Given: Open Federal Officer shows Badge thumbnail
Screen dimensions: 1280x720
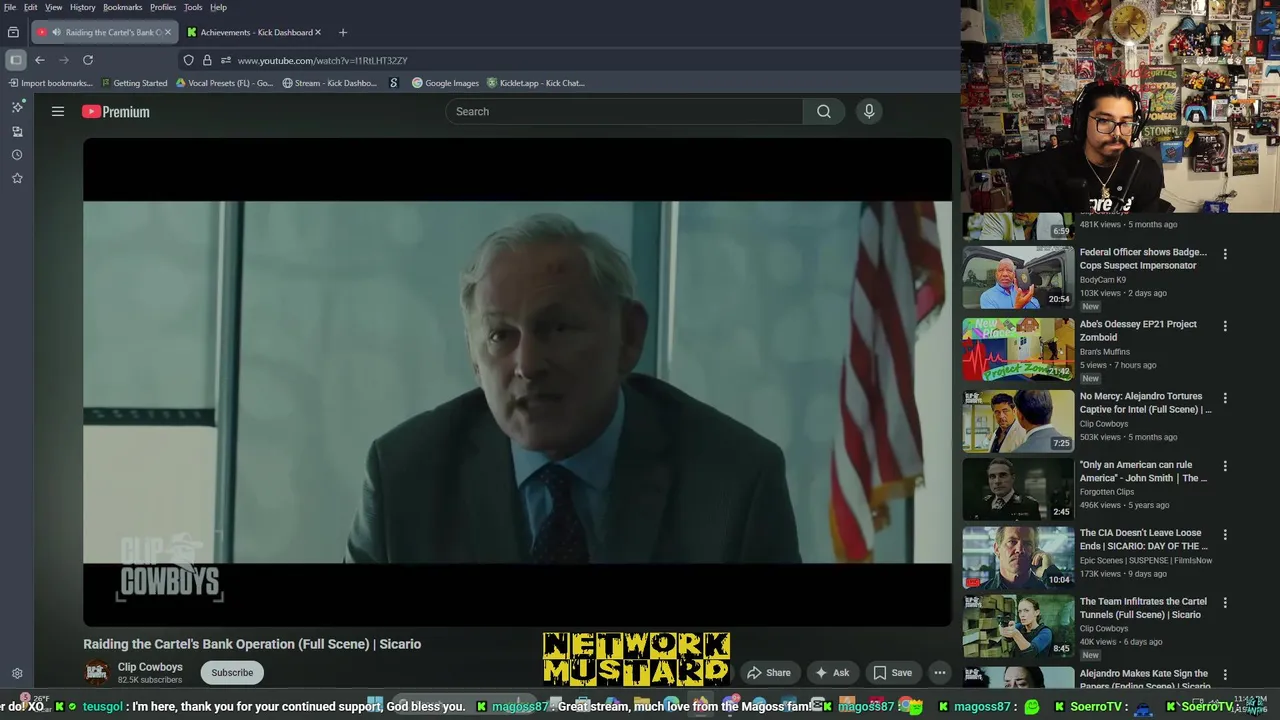Looking at the screenshot, I should pyautogui.click(x=1018, y=277).
